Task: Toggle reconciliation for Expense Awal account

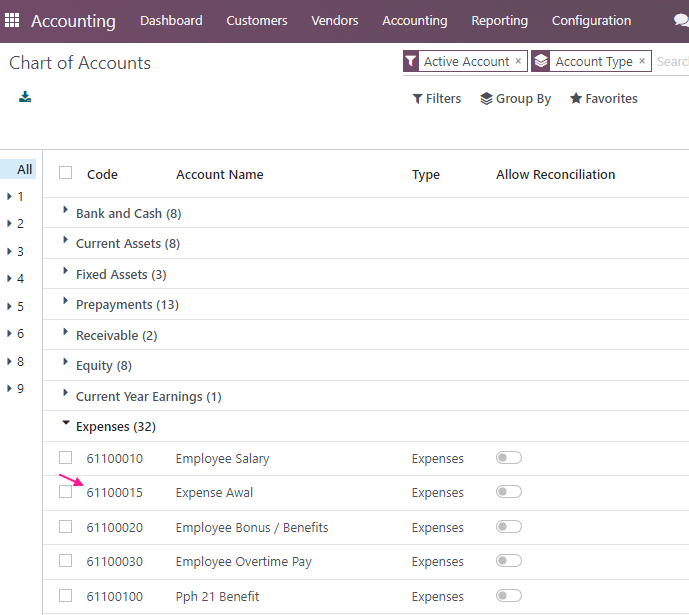Action: tap(509, 492)
